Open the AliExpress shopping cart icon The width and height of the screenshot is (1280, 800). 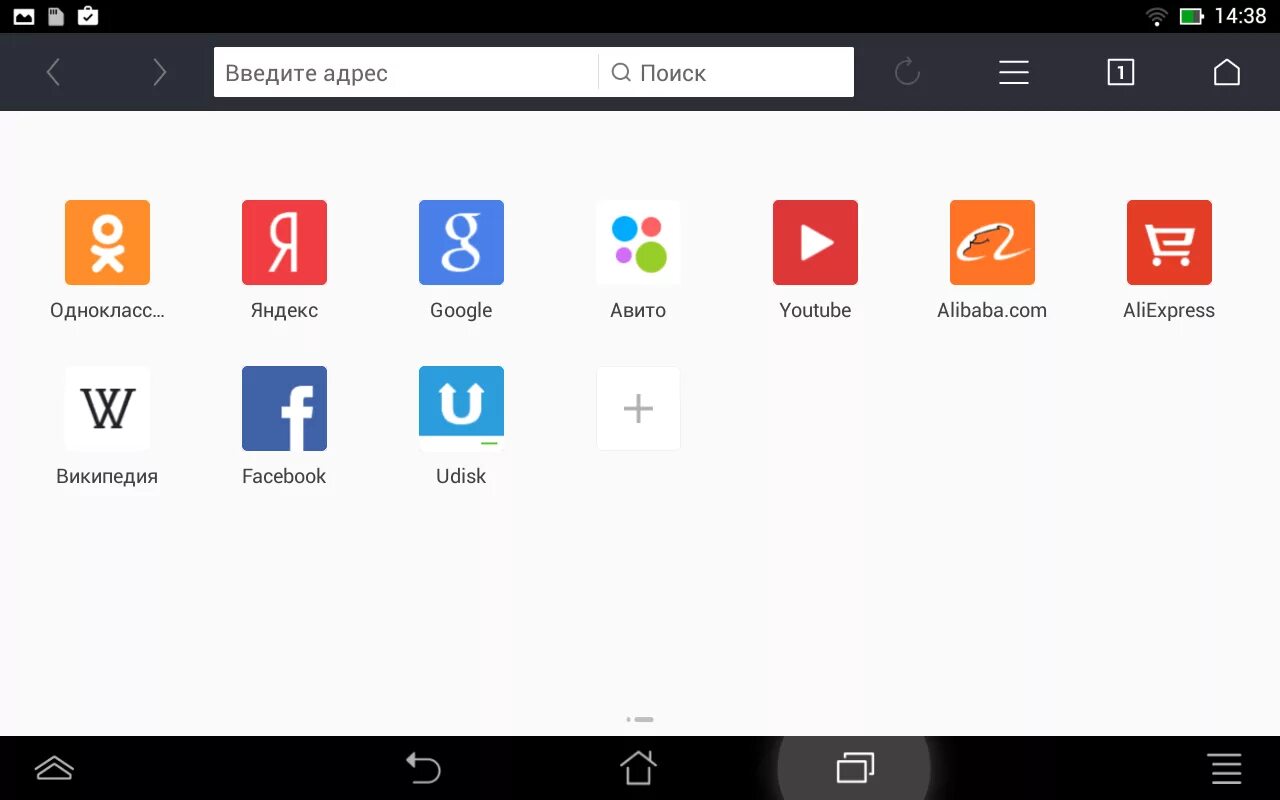coord(1169,242)
